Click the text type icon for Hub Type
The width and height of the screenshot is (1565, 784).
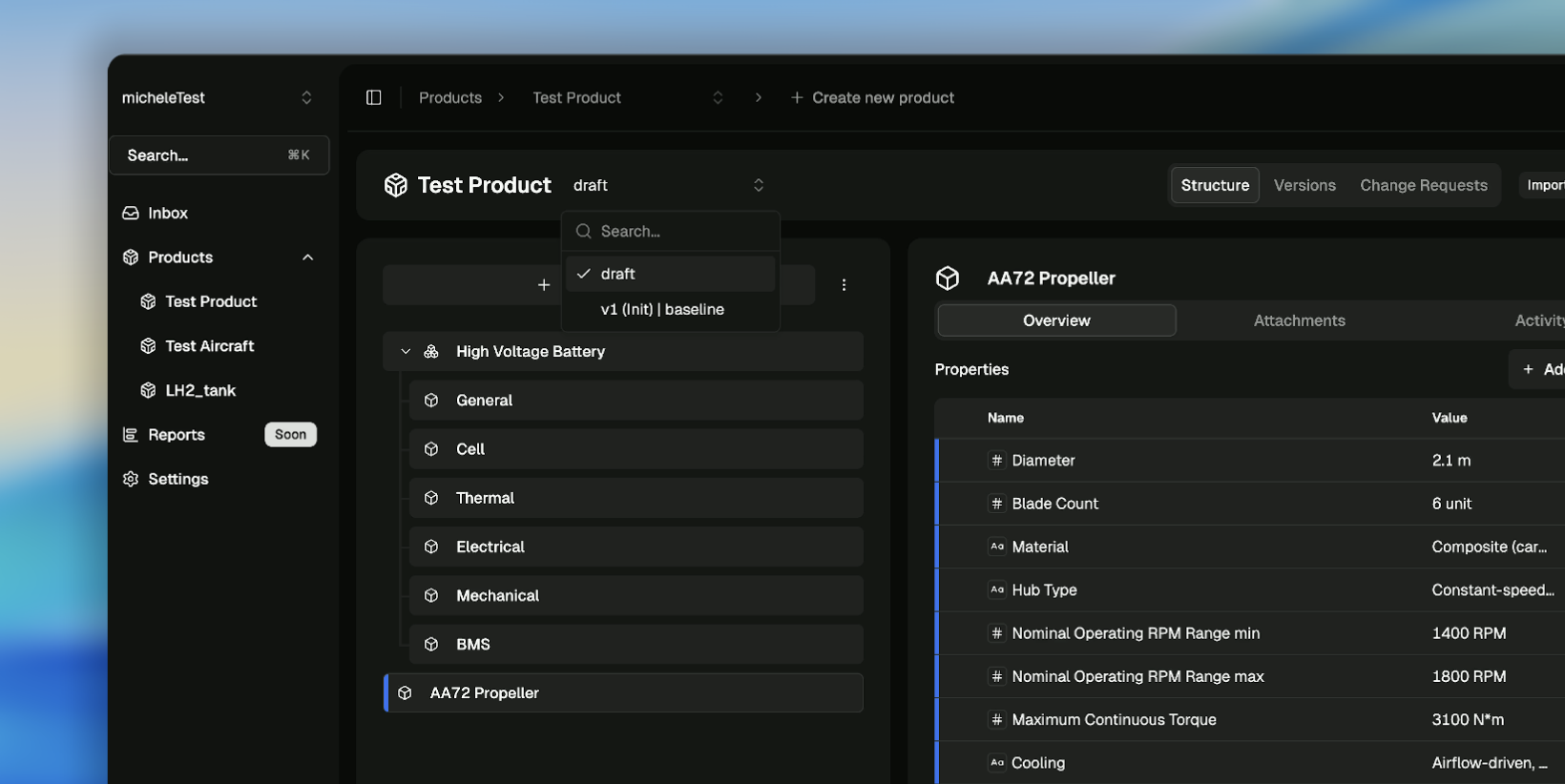pos(997,589)
